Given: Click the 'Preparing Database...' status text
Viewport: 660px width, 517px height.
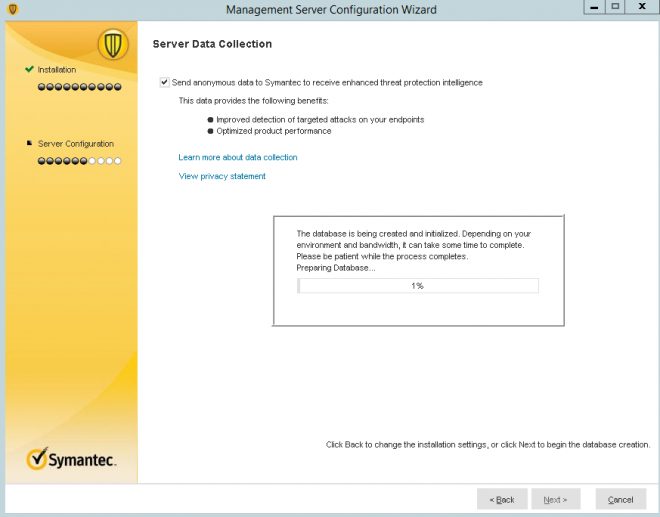Looking at the screenshot, I should (336, 268).
